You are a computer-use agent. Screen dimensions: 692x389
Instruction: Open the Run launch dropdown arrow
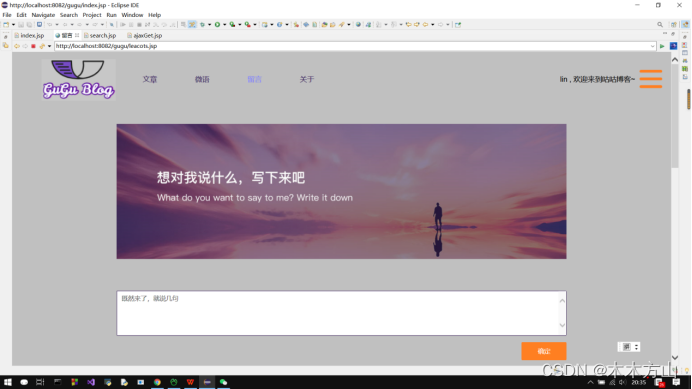point(224,25)
